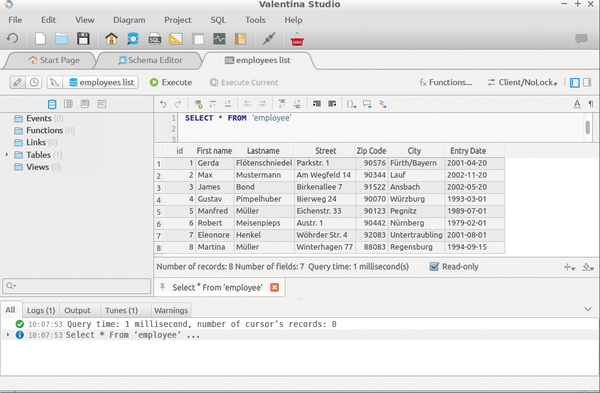Show database schema view in side panel
The image size is (600, 393).
click(52, 104)
